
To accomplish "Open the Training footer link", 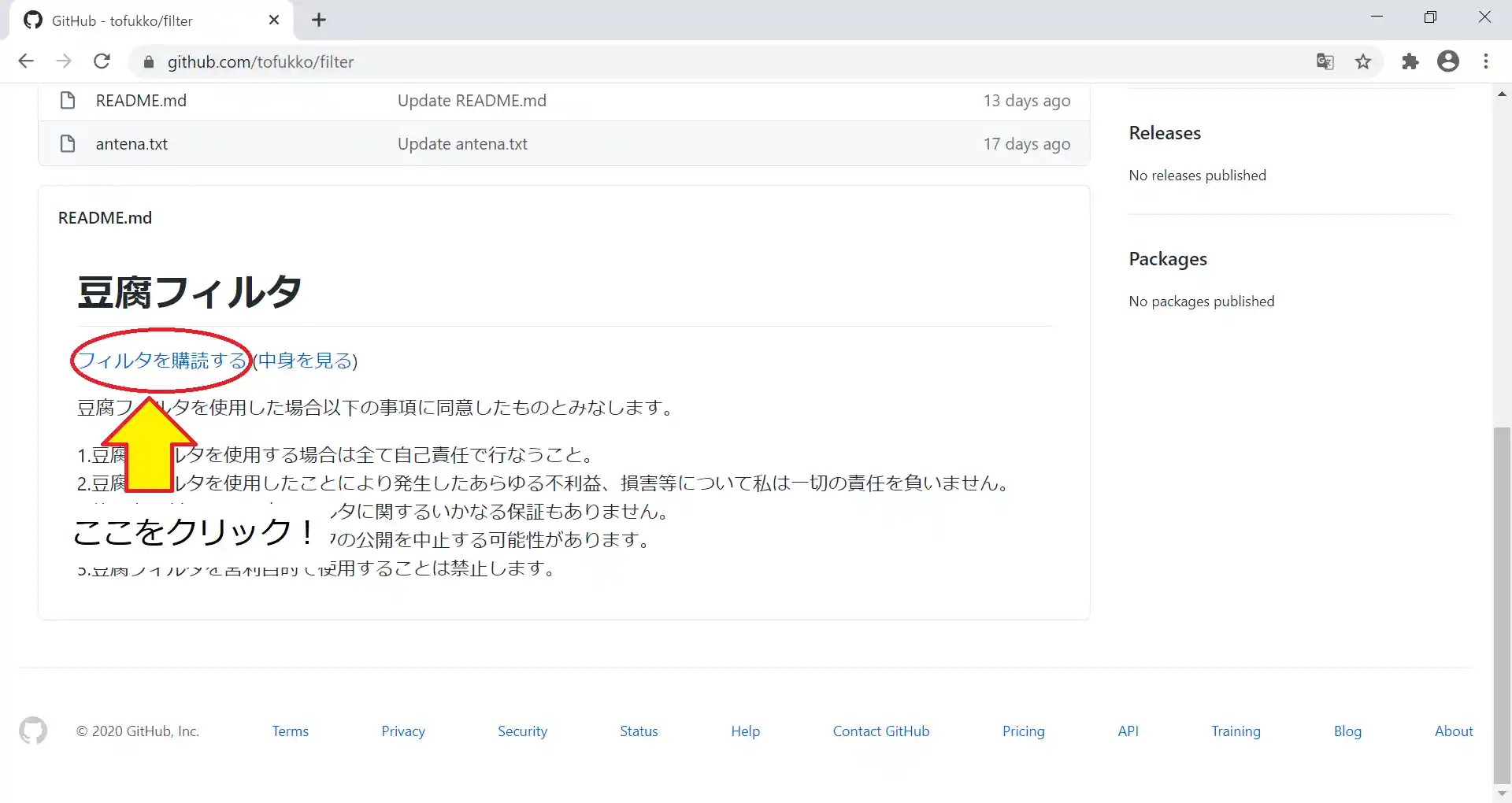I will point(1236,731).
